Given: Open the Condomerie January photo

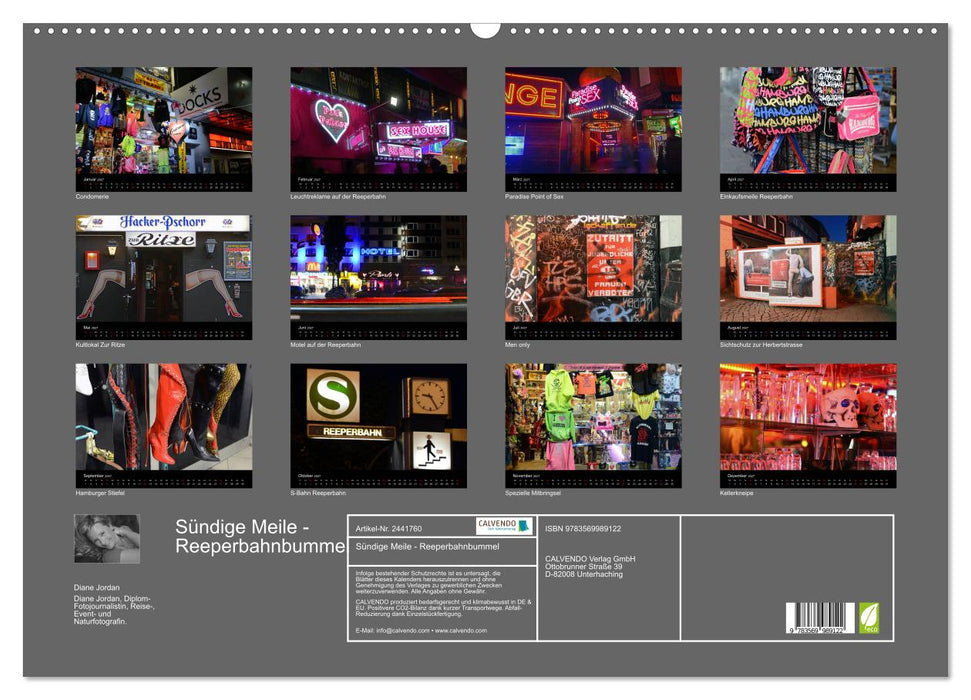Looking at the screenshot, I should click(163, 129).
